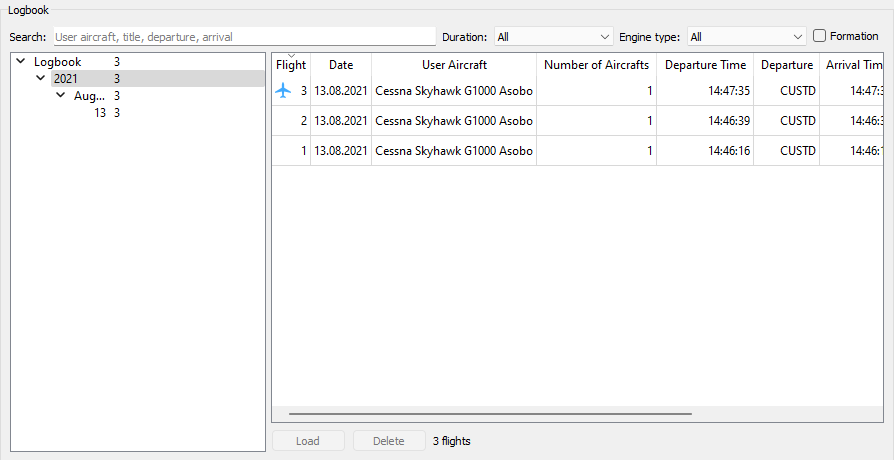
Task: Click the Departure Time column header
Action: 705,65
